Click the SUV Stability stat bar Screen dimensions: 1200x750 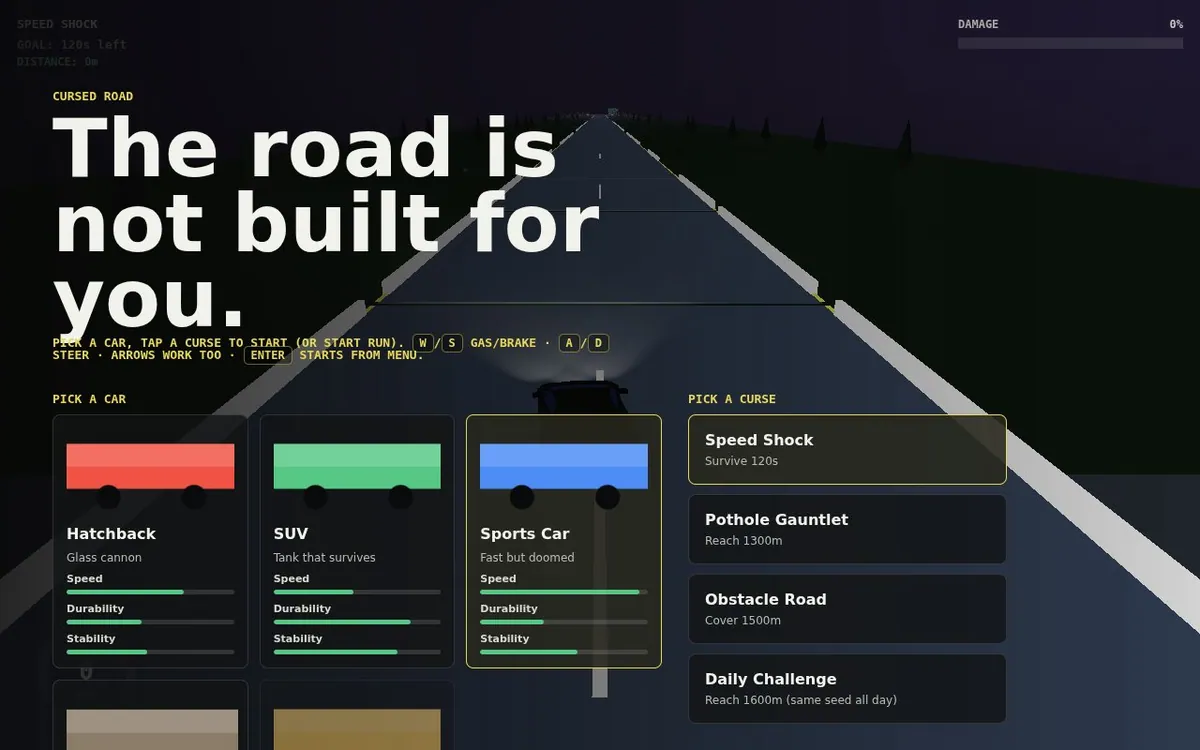[x=357, y=652]
